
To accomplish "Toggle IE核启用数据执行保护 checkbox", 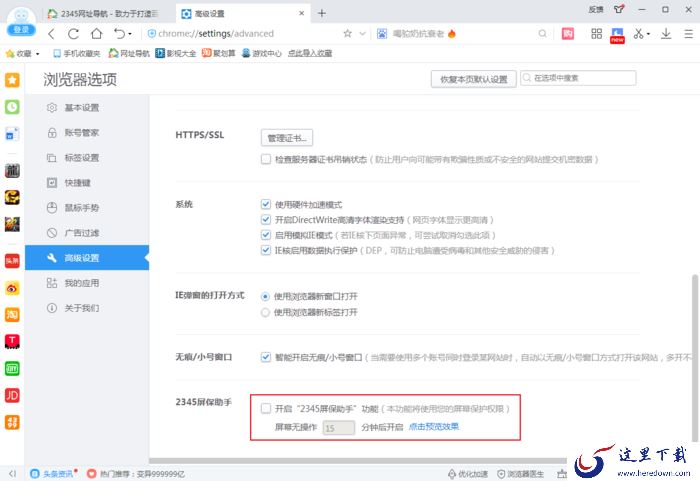I will 266,250.
